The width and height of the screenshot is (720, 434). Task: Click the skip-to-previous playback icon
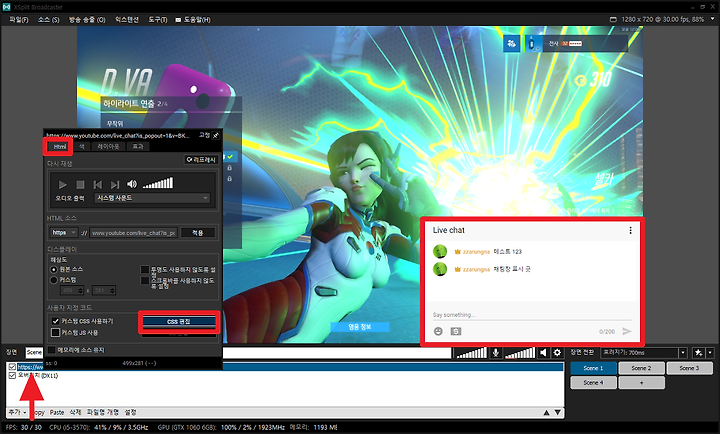[97, 184]
